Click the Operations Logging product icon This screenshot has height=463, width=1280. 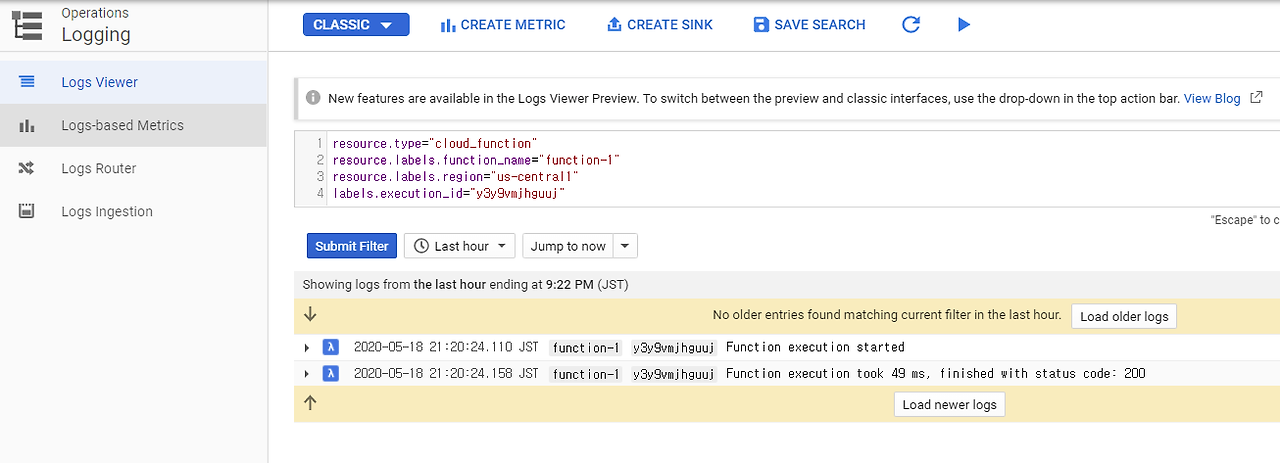pos(28,25)
